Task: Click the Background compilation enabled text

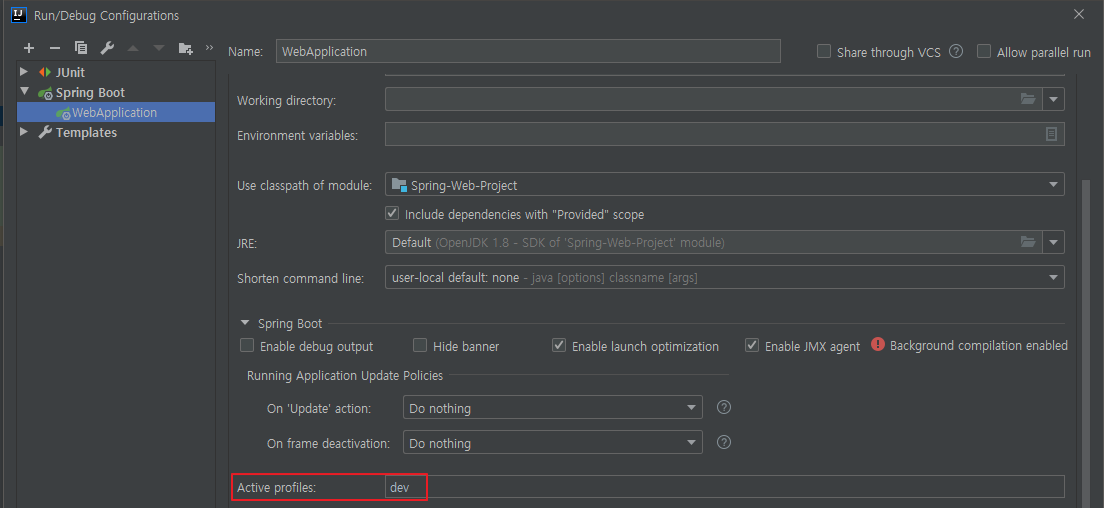Action: [979, 345]
